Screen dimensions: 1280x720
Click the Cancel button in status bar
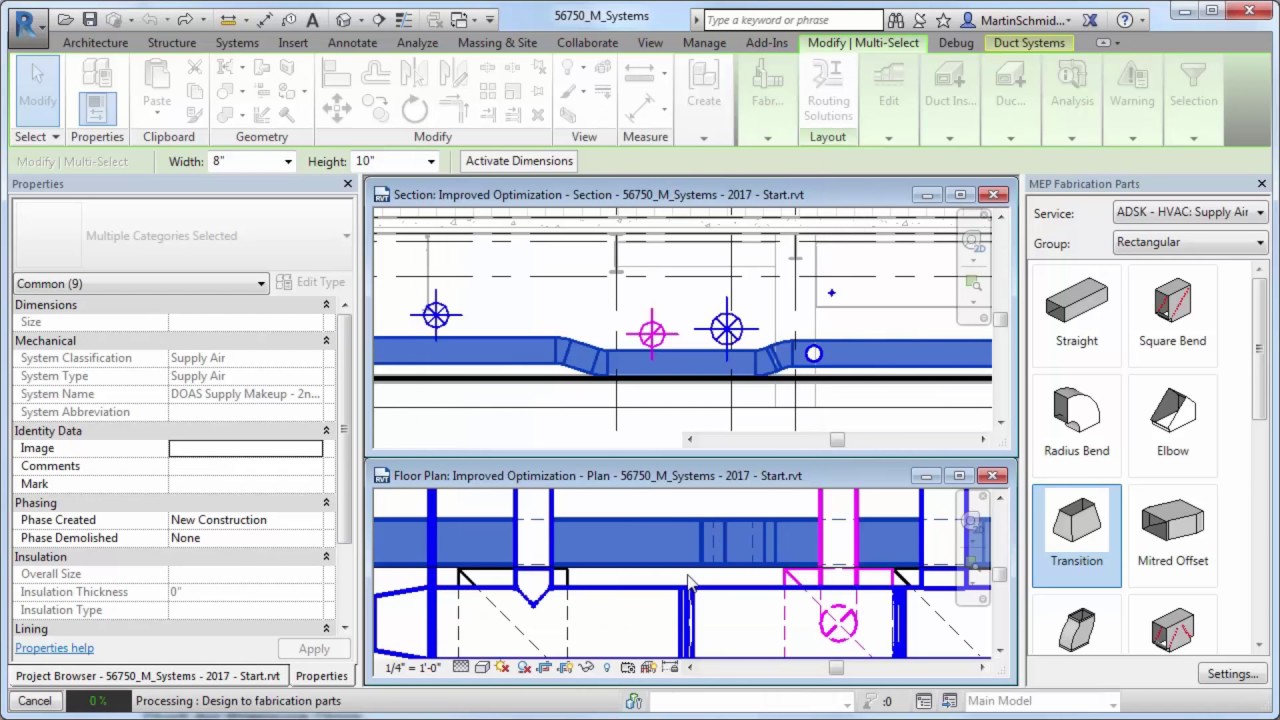coord(34,701)
